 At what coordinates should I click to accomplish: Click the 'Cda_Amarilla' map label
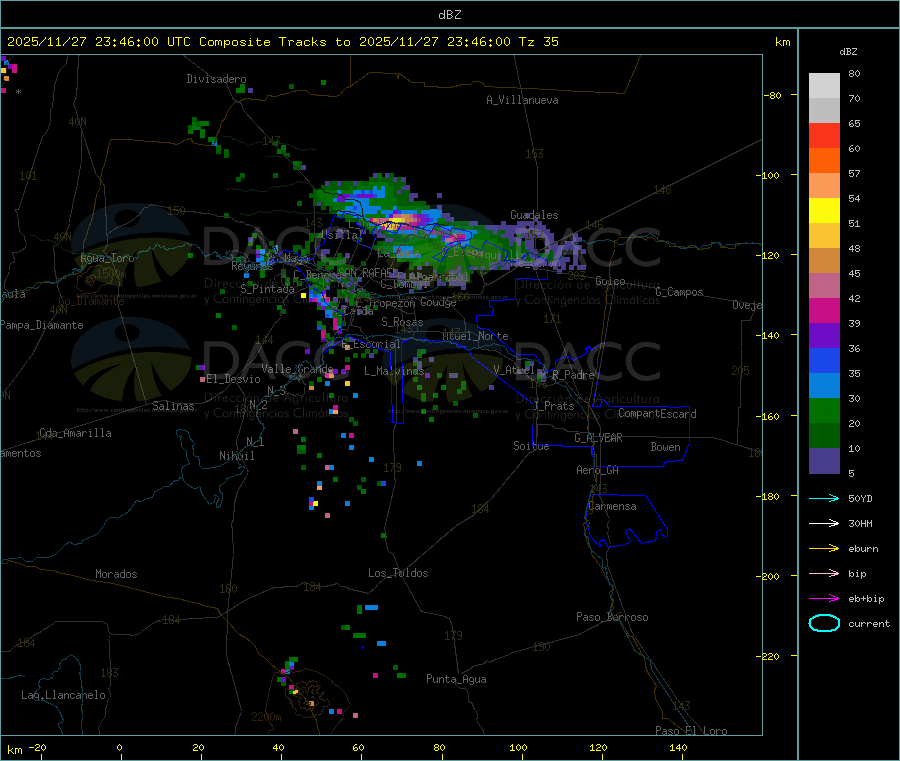coord(75,433)
